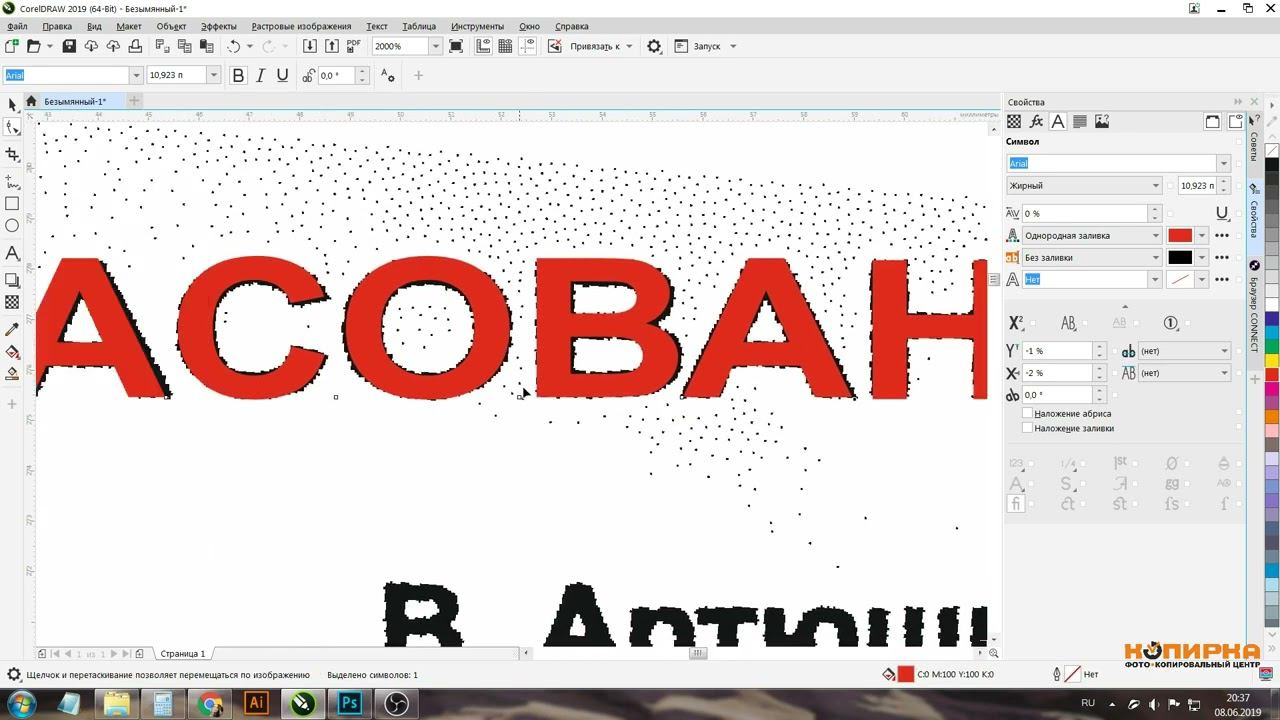Switch to the Paragraph section icon in Properties
Image resolution: width=1280 pixels, height=720 pixels.
1080,121
